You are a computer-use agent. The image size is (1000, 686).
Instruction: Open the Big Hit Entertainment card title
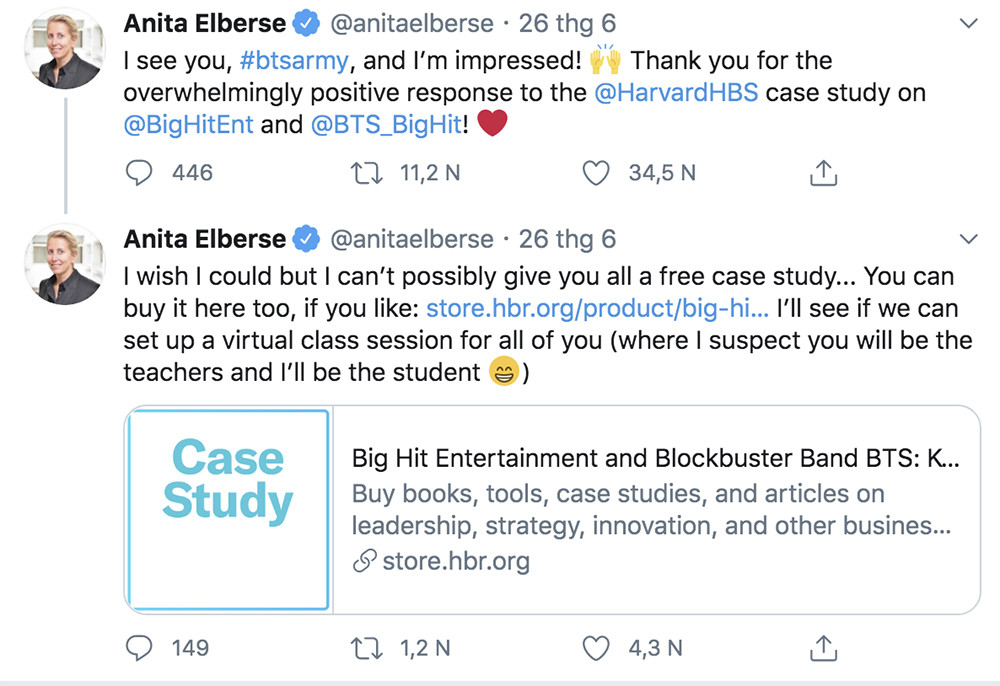click(655, 459)
